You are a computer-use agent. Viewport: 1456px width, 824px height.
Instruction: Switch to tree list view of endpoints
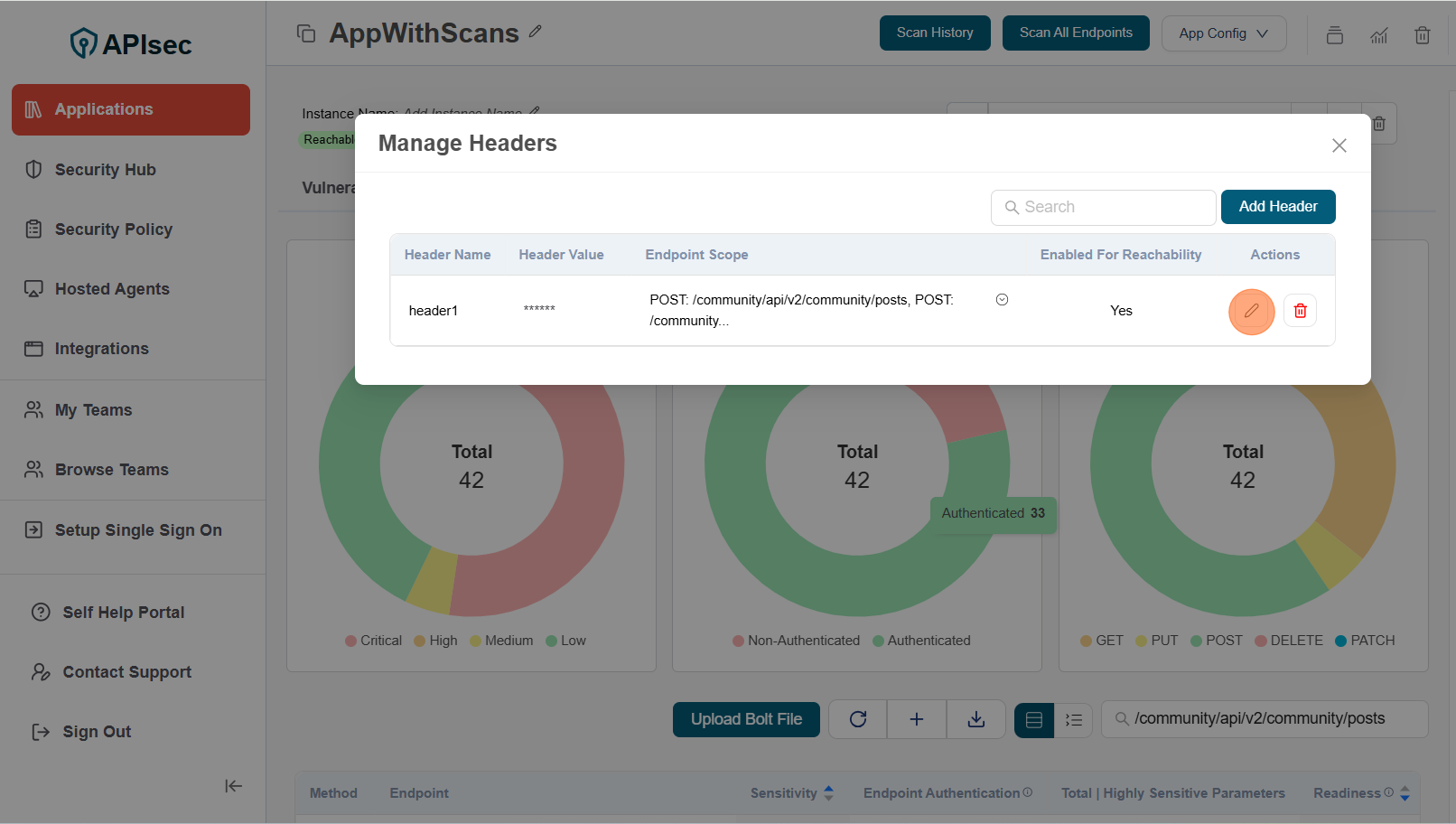point(1074,719)
